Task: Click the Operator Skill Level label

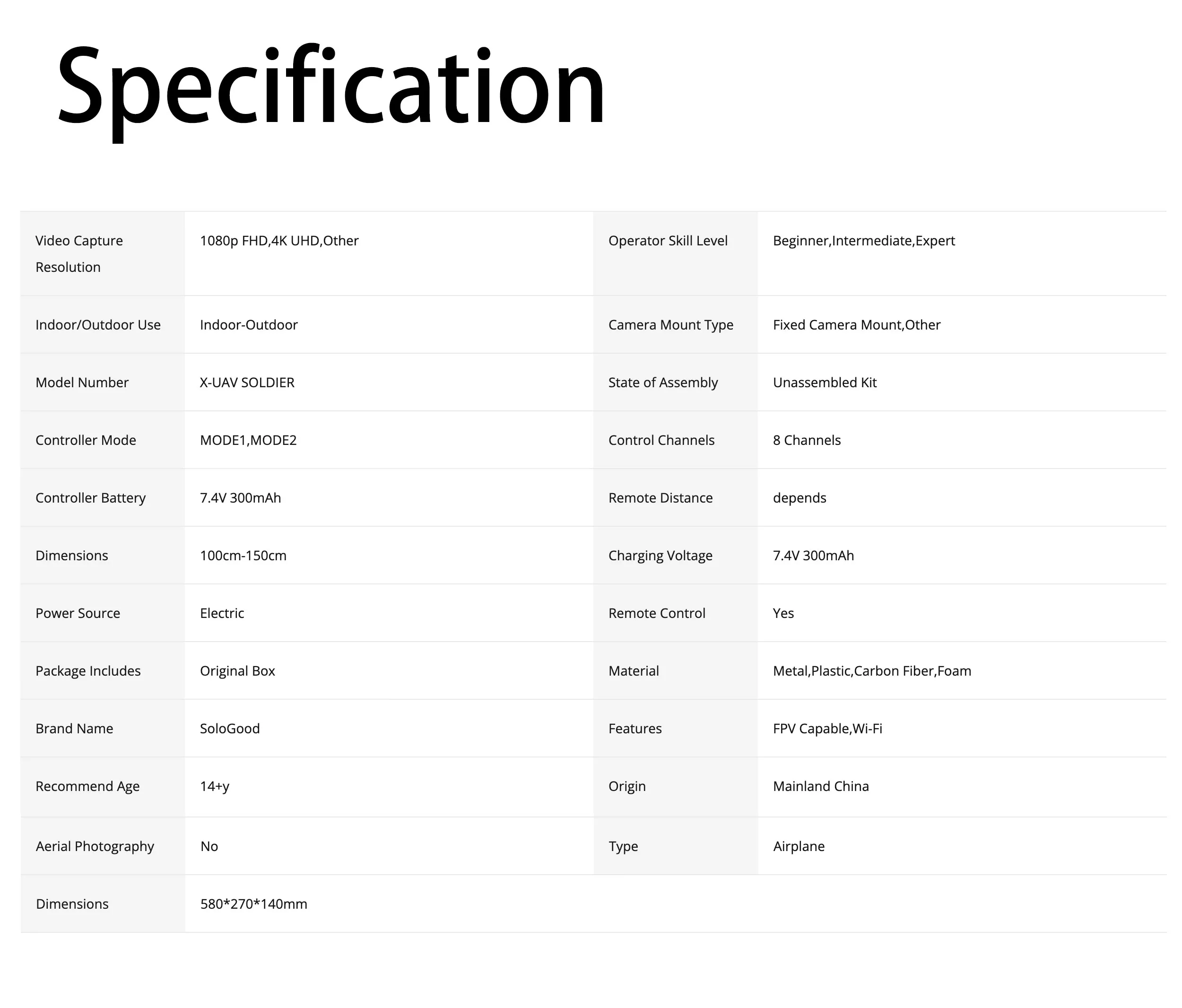Action: [x=668, y=241]
